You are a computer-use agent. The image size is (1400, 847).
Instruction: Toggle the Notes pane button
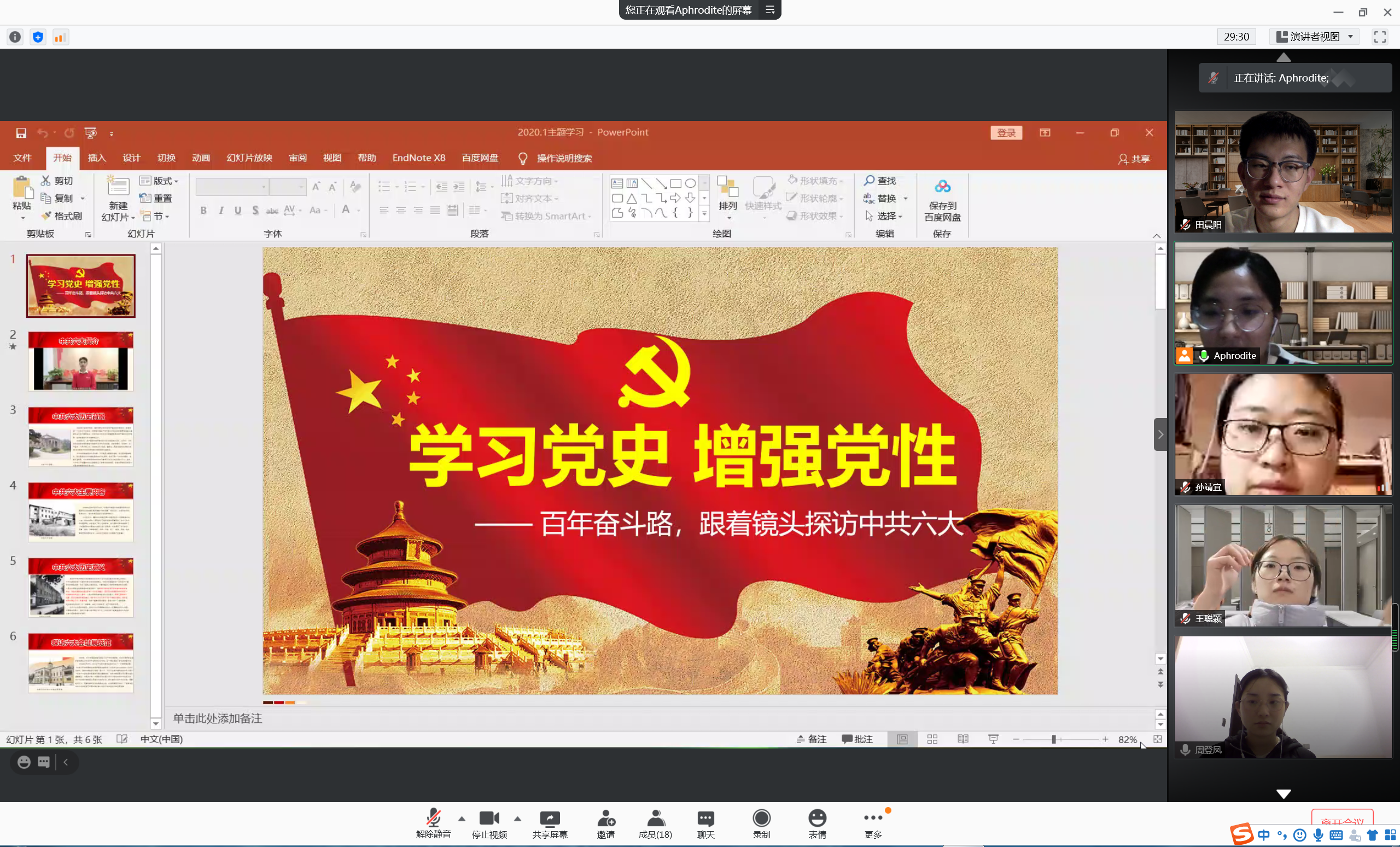(x=812, y=739)
